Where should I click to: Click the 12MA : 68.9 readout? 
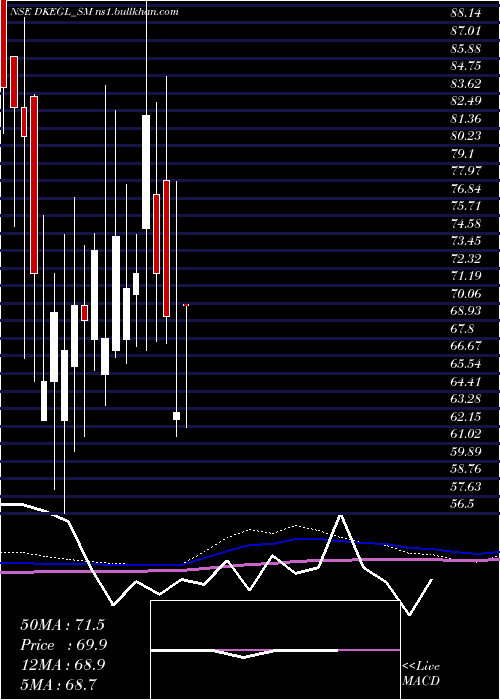click(62, 664)
